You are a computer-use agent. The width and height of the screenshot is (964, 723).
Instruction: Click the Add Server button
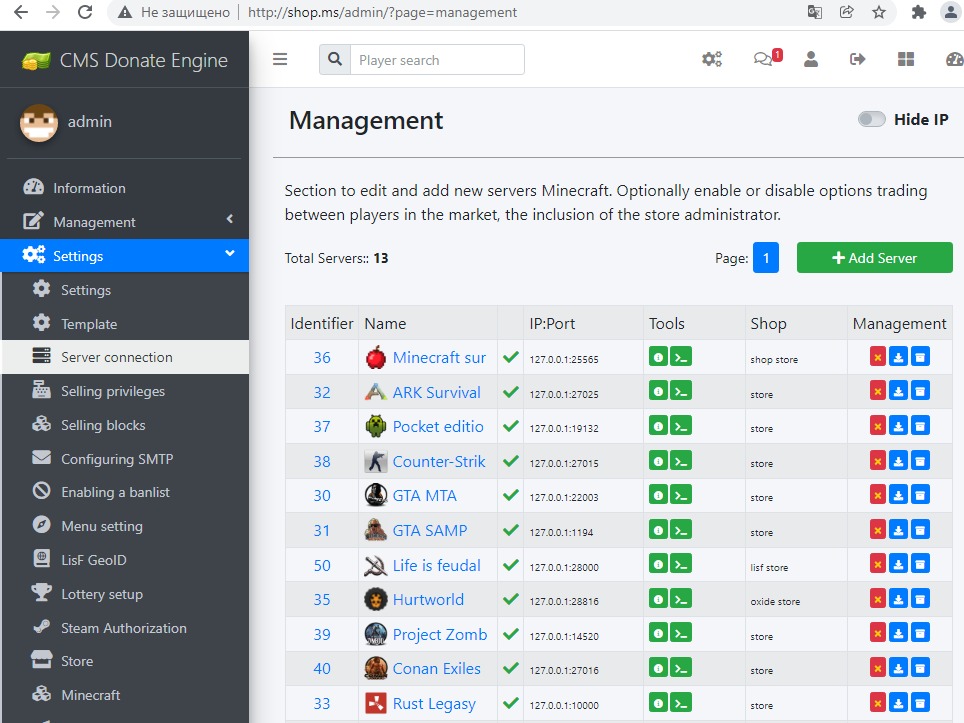pyautogui.click(x=874, y=257)
